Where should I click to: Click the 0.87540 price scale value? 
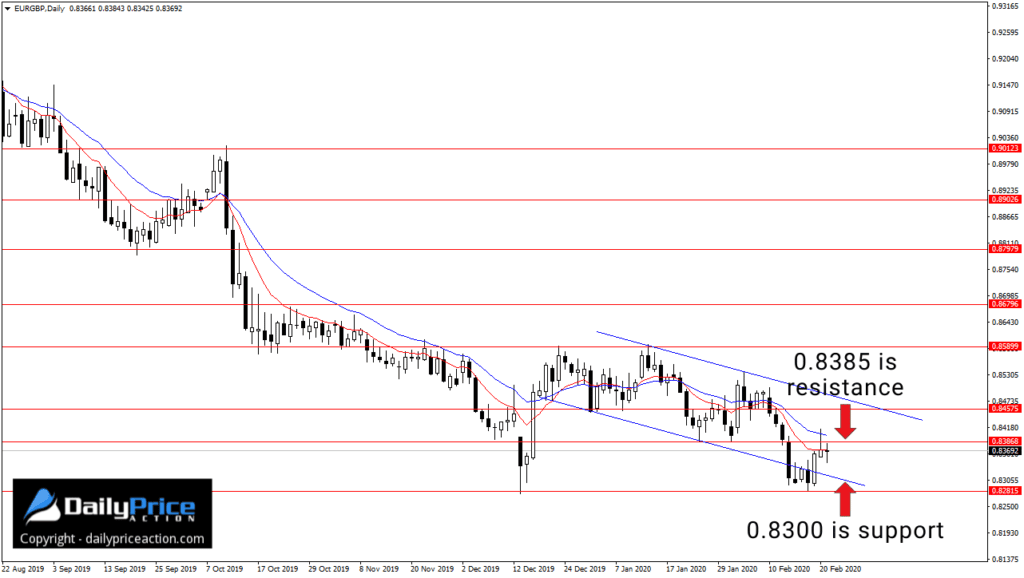(1006, 269)
